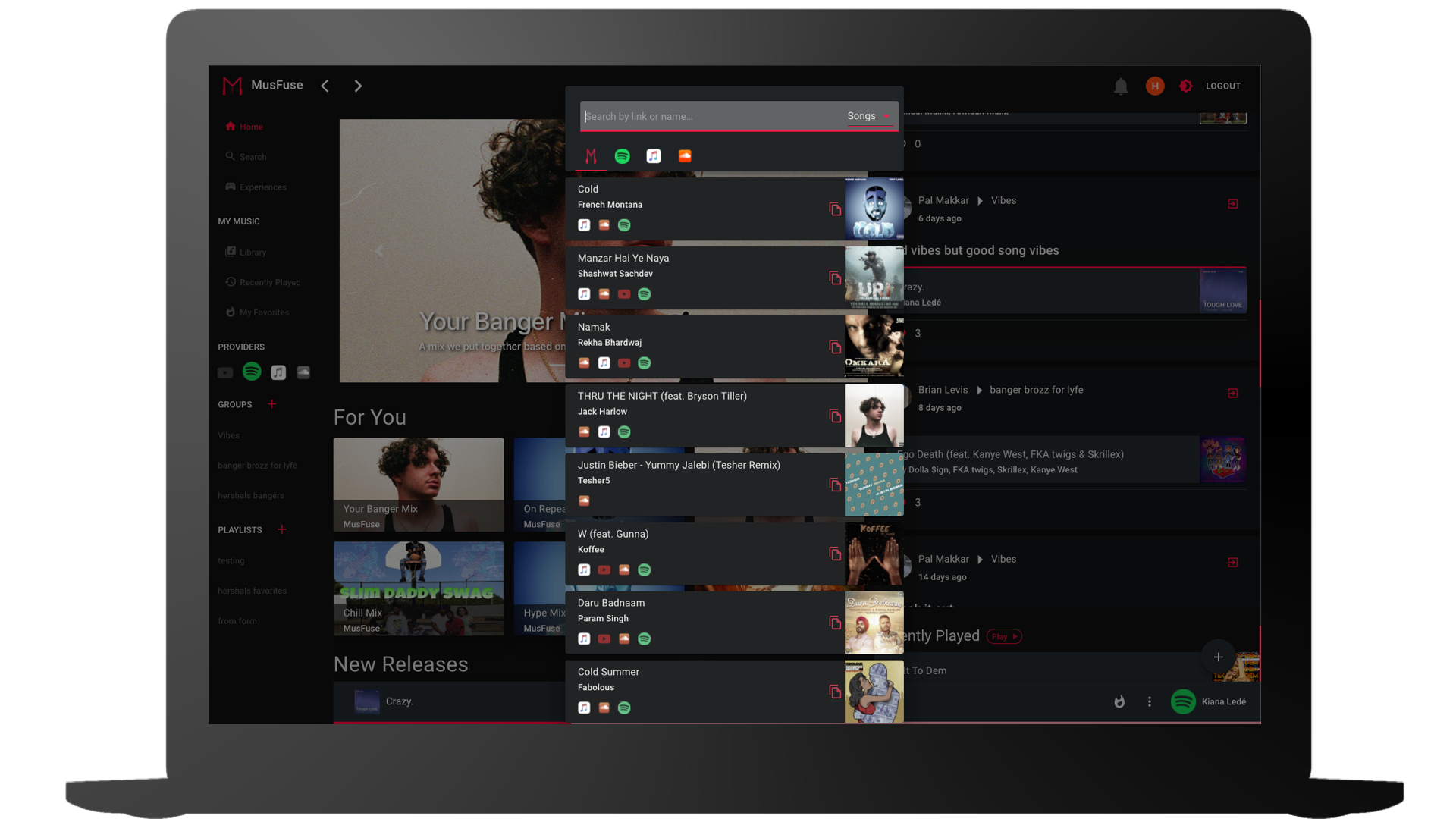
Task: Switch to the Apple Music search tab
Action: [653, 156]
